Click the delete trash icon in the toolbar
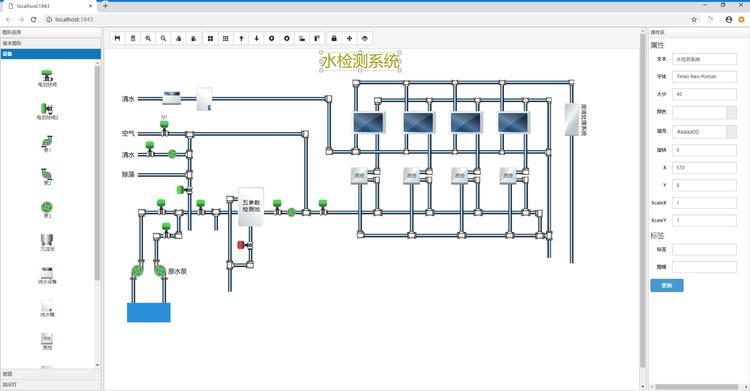This screenshot has width=750, height=391. [133, 38]
